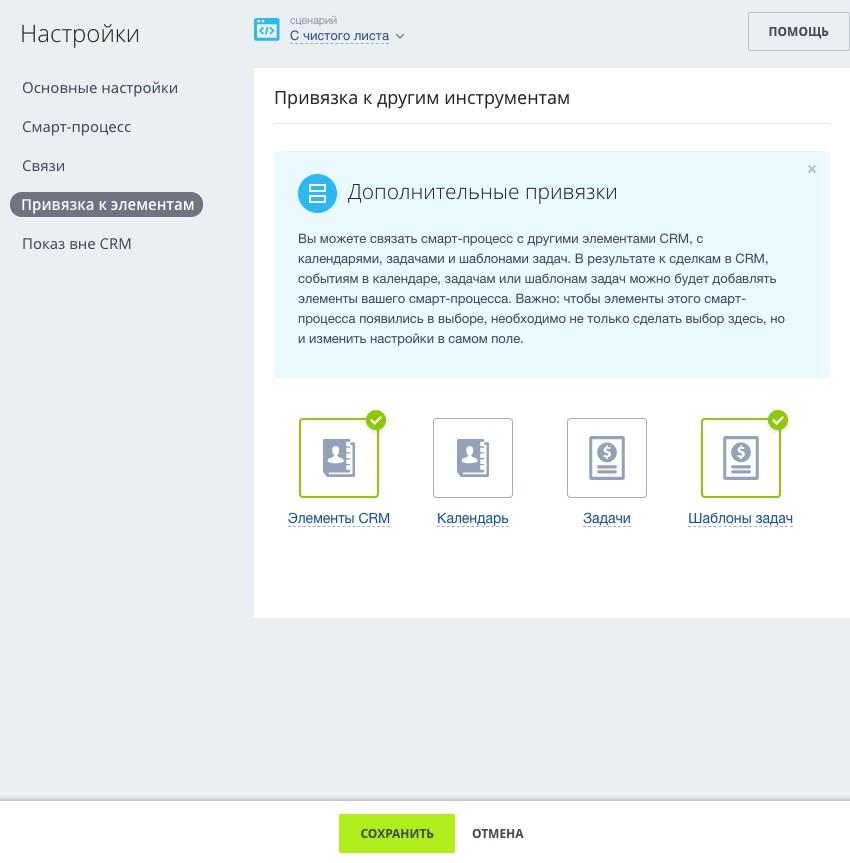The image size is (850, 863).
Task: Click the scenario code window icon
Action: tap(266, 30)
